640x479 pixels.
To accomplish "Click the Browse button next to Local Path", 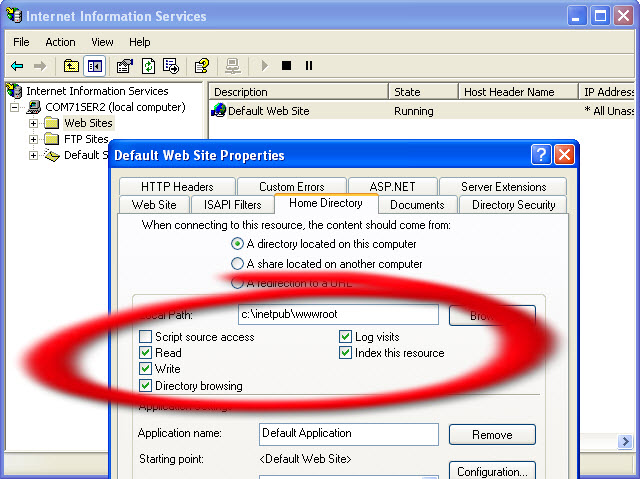I will click(x=492, y=315).
